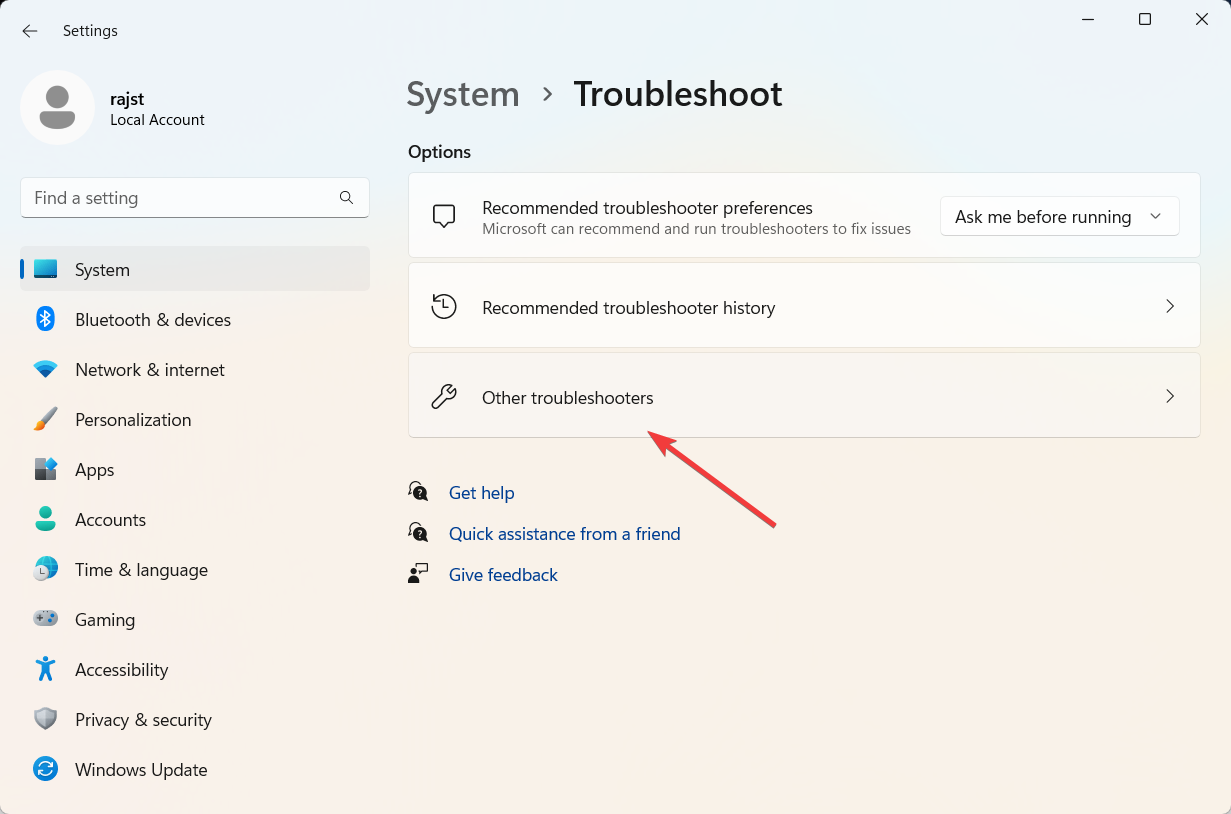
Task: Click the Windows Update sync icon
Action: click(46, 769)
